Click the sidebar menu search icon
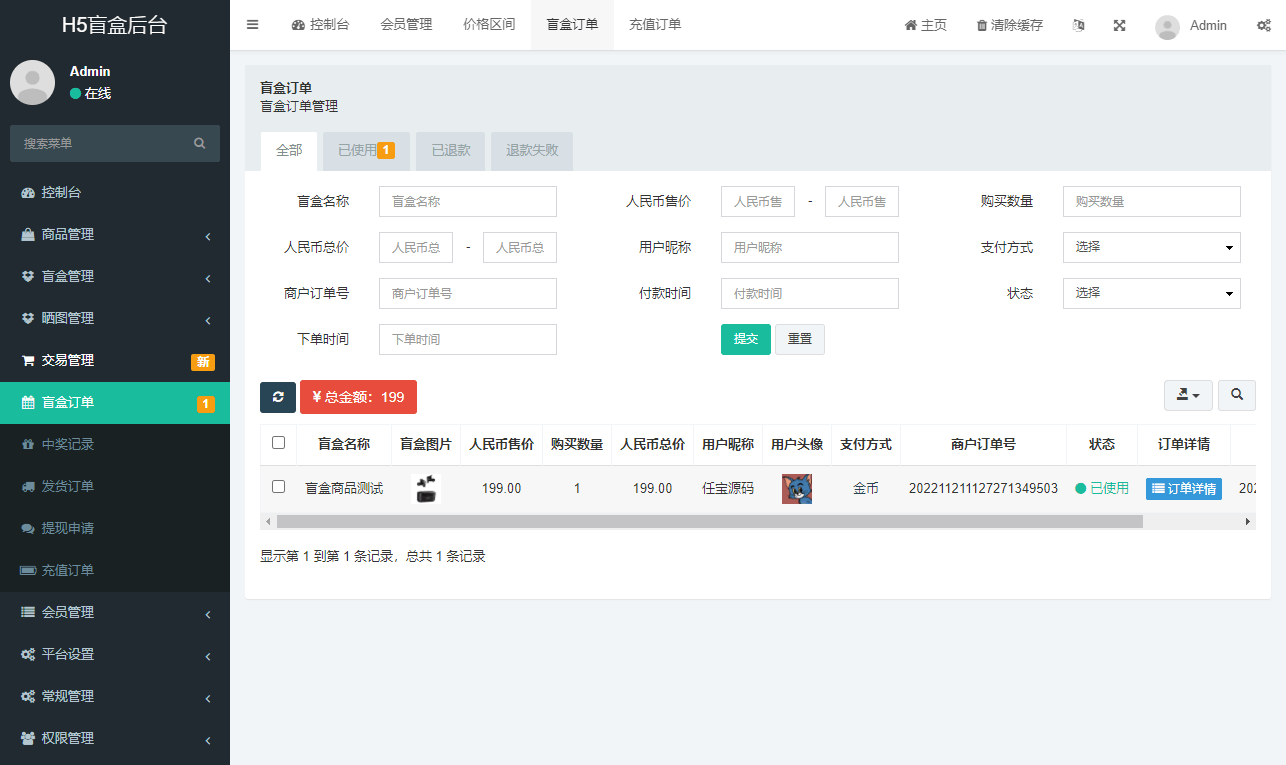1286x765 pixels. point(200,144)
